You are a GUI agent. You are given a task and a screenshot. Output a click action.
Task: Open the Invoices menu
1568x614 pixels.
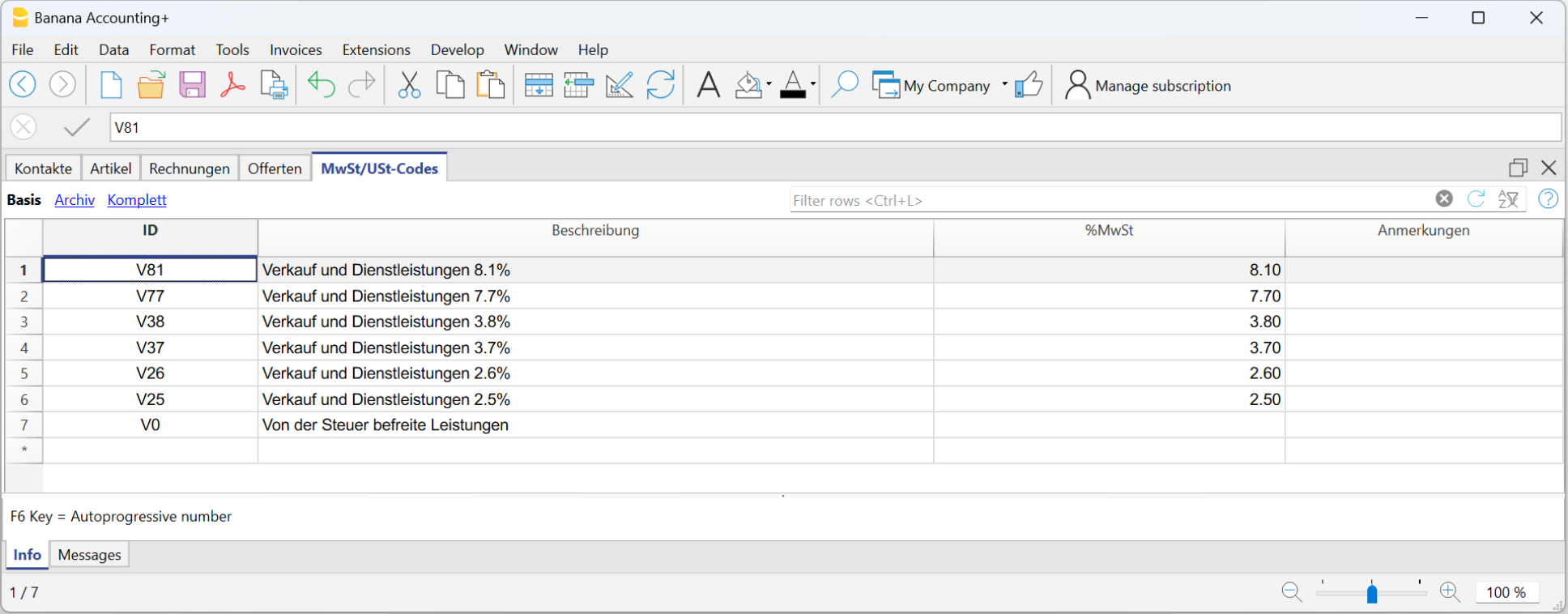point(296,49)
